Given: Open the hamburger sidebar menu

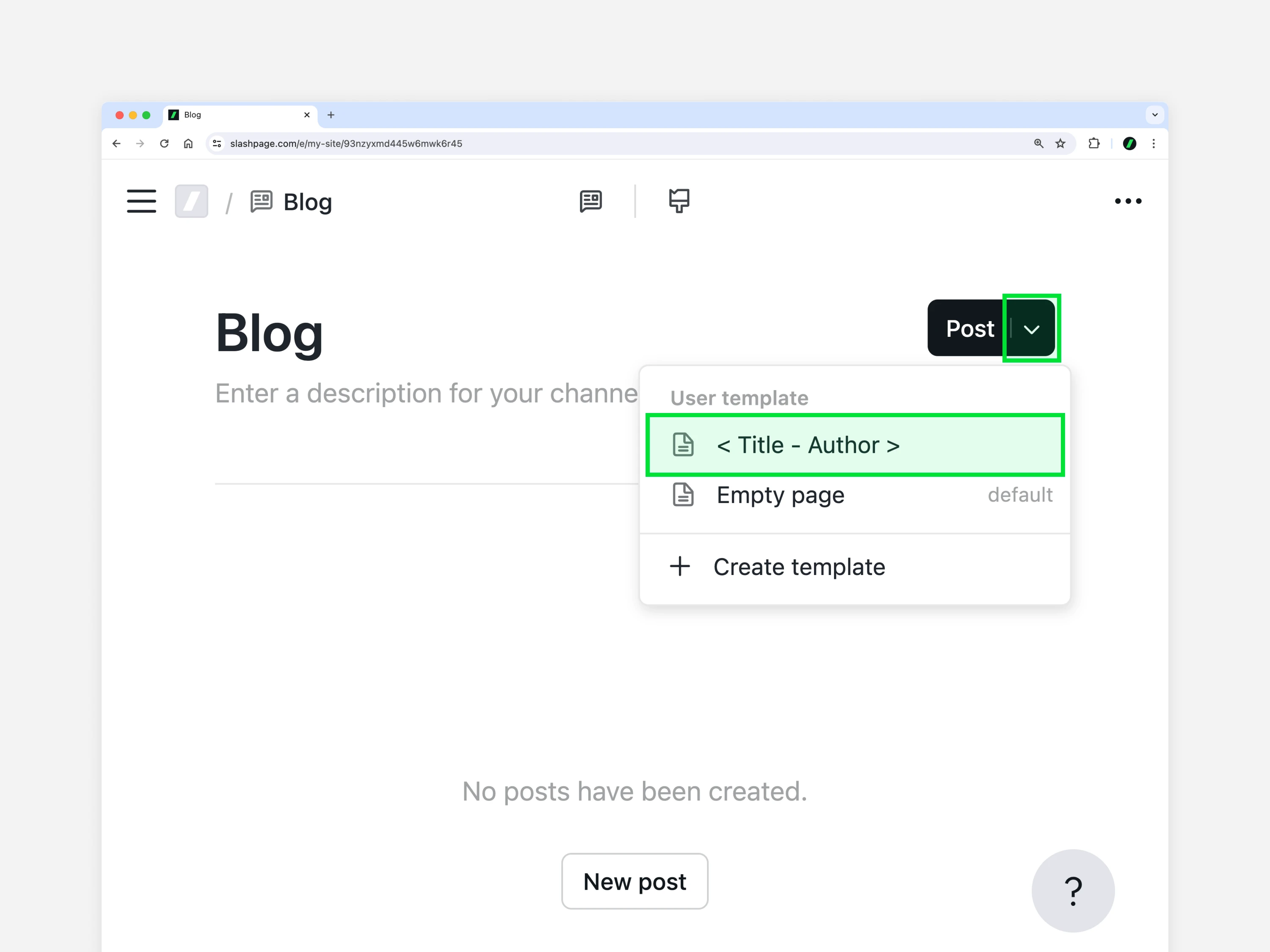Looking at the screenshot, I should tap(141, 201).
